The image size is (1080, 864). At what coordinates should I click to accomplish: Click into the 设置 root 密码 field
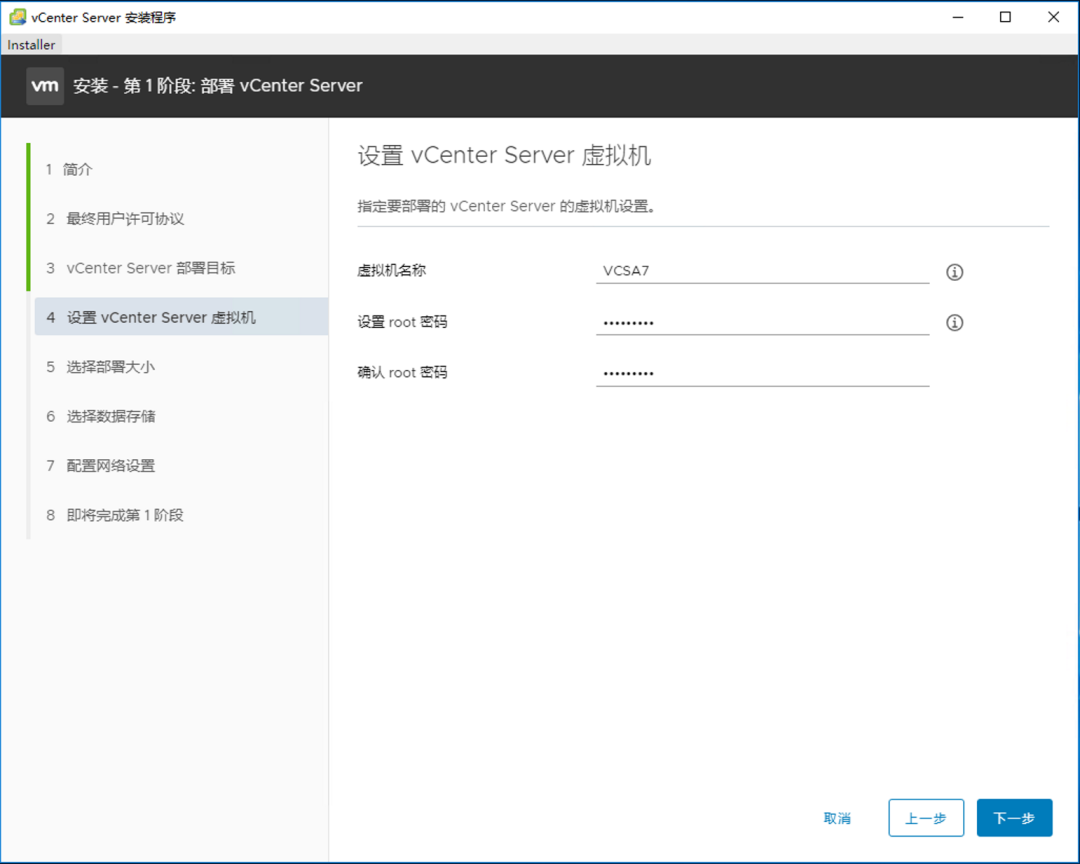[762, 322]
